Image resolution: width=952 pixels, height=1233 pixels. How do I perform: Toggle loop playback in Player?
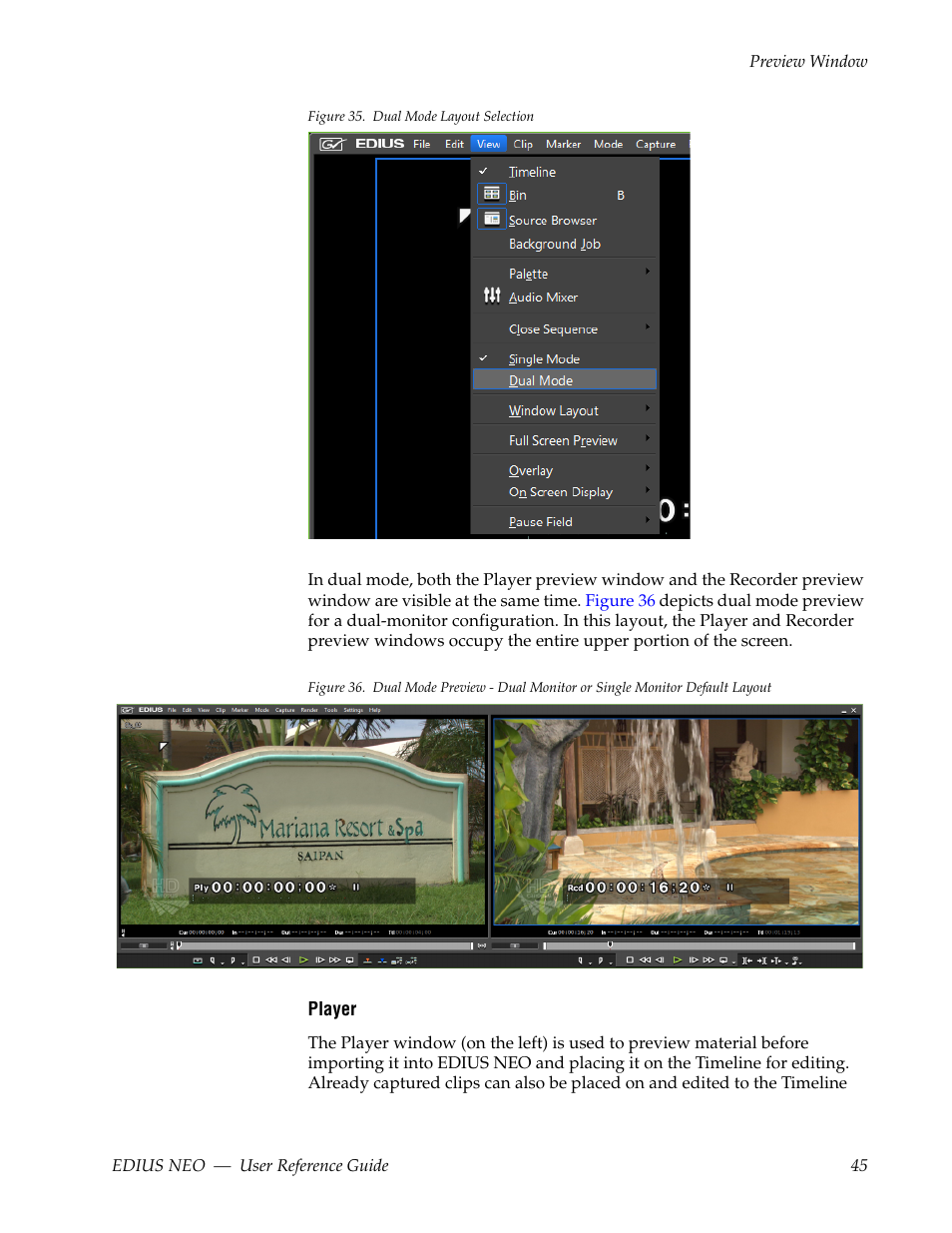coord(350,960)
